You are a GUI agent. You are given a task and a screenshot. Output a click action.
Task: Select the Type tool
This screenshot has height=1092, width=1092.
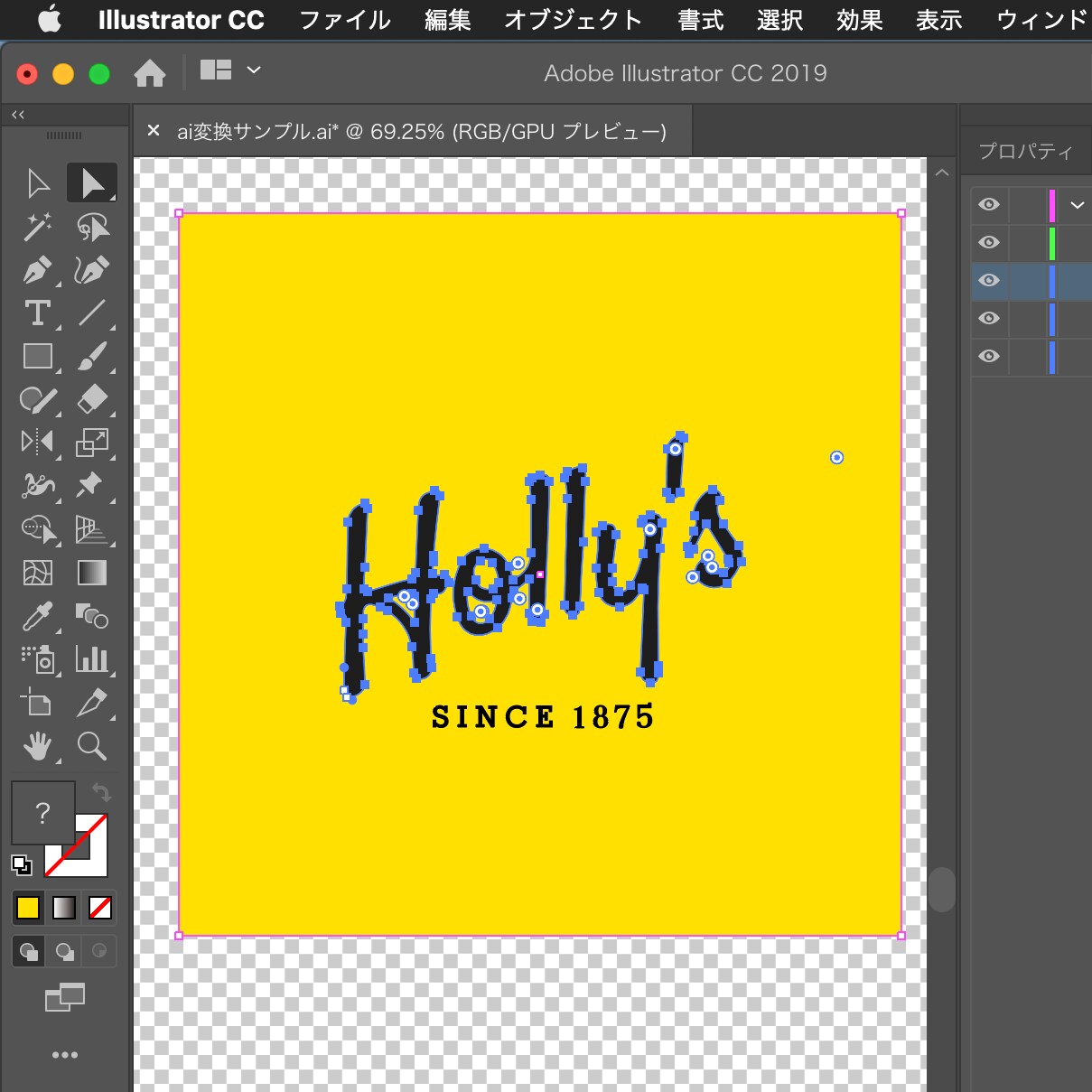[38, 313]
